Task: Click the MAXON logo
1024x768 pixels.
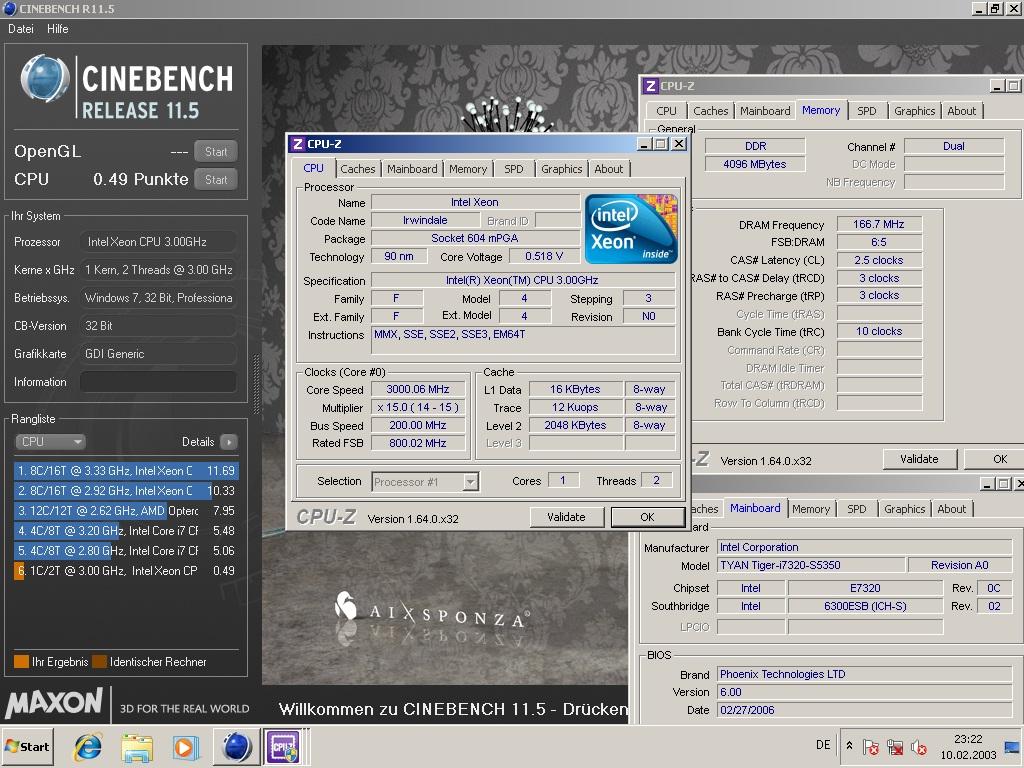Action: point(54,704)
